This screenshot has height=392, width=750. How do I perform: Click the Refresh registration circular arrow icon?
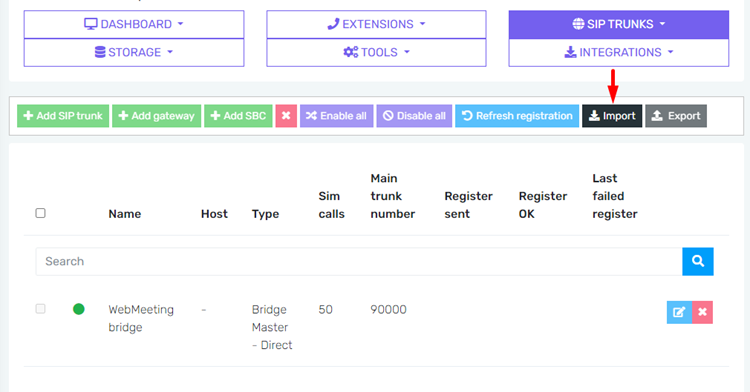pyautogui.click(x=467, y=116)
